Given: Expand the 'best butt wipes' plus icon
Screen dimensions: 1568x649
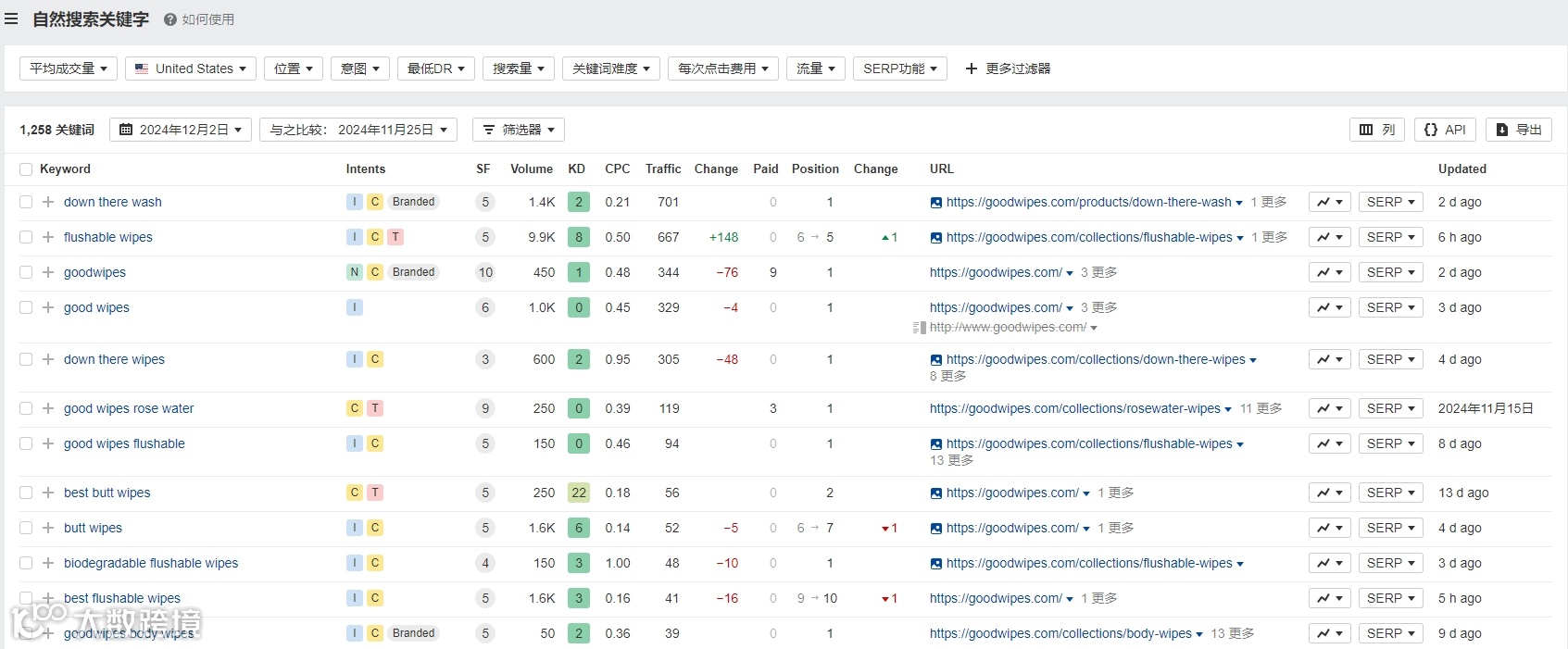Looking at the screenshot, I should click(48, 493).
